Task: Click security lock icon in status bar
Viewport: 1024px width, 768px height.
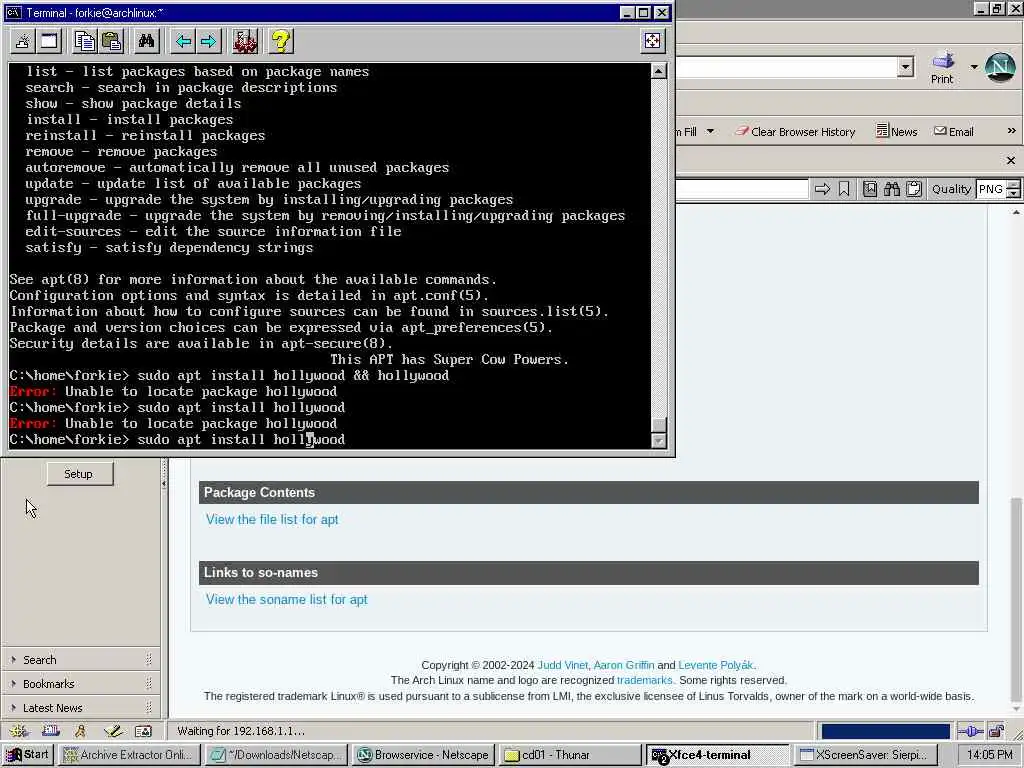Action: click(x=997, y=731)
